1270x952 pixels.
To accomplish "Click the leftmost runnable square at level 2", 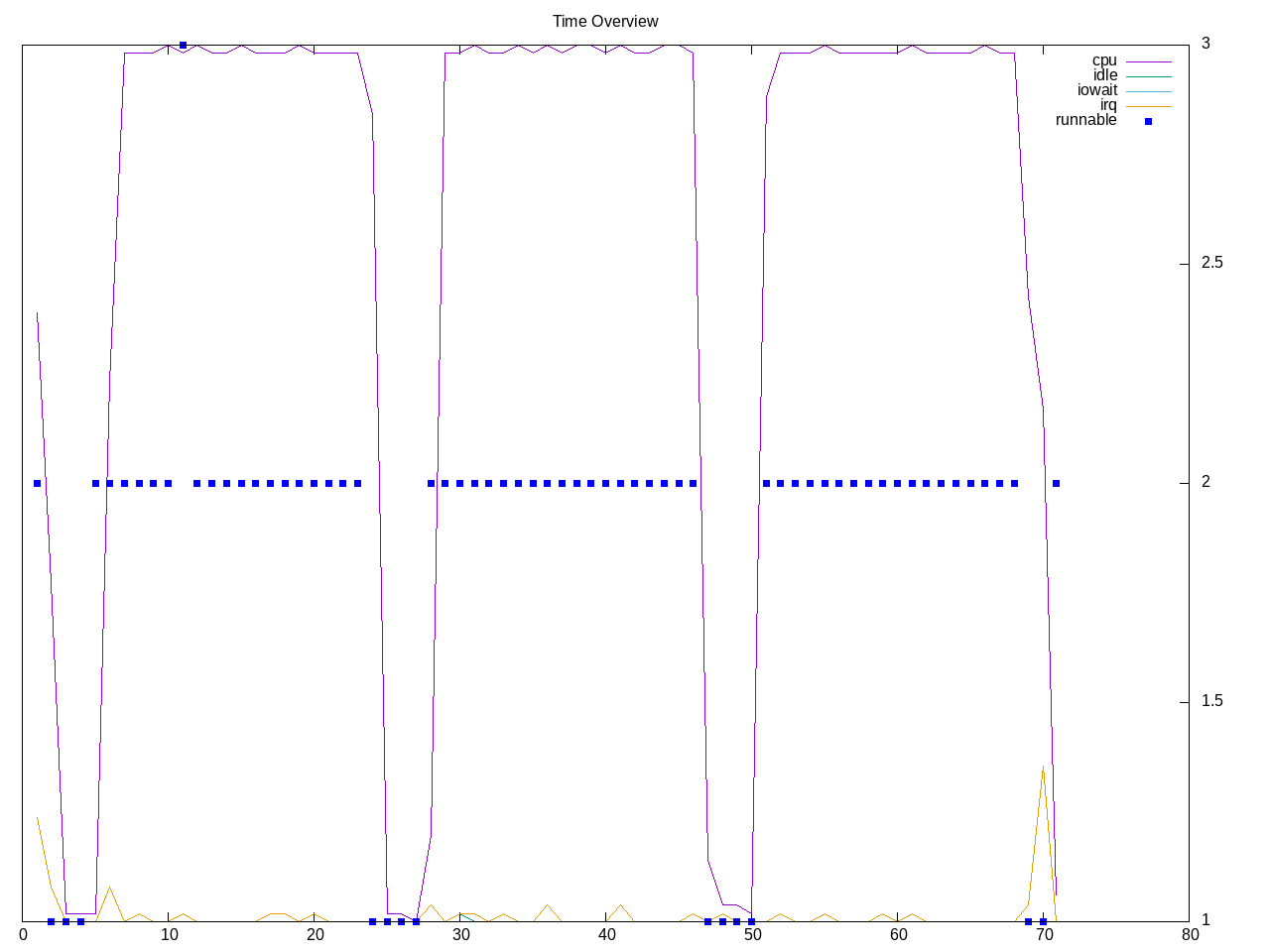I will [x=37, y=484].
